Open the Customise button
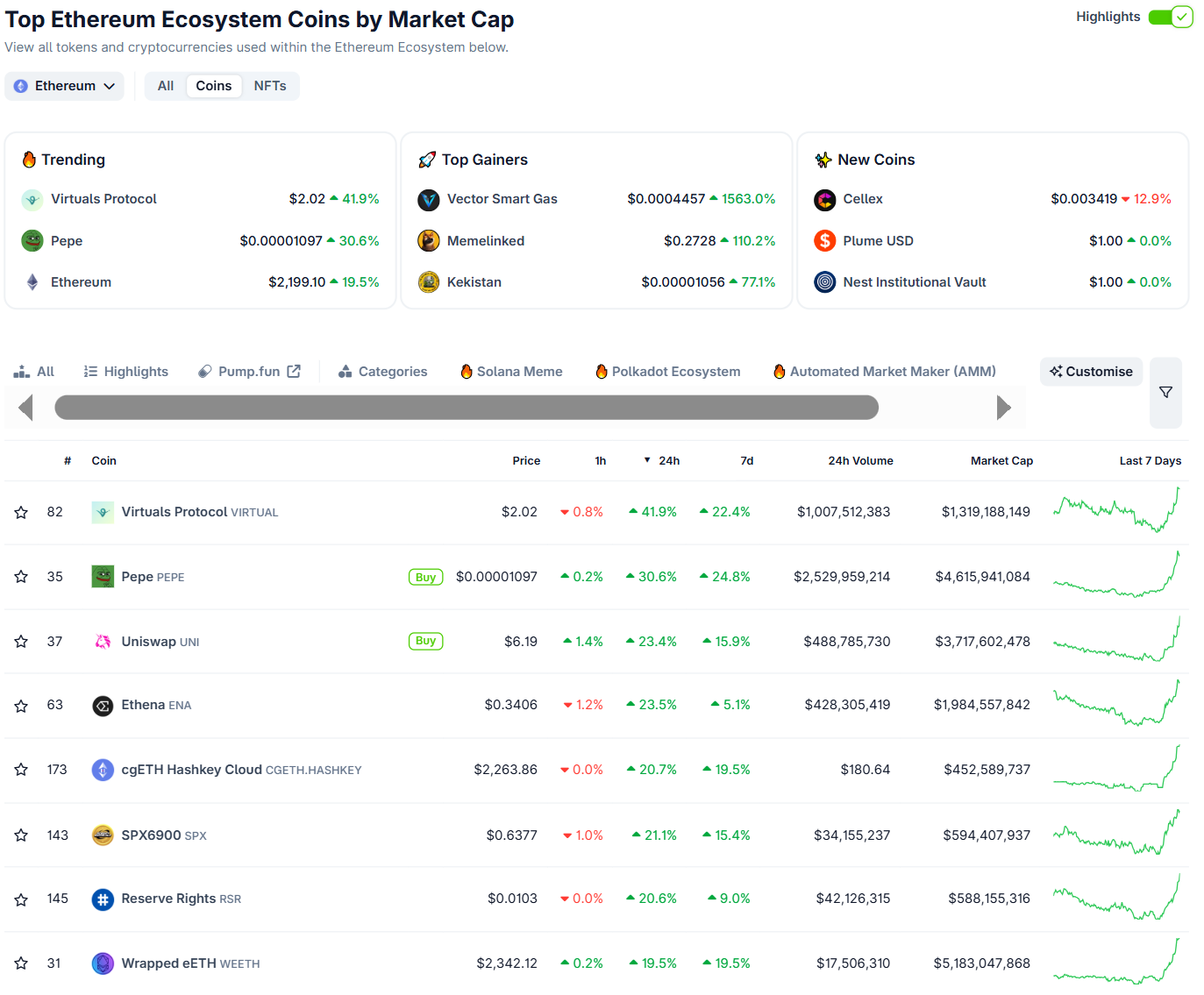The height and width of the screenshot is (995, 1204). [1091, 372]
